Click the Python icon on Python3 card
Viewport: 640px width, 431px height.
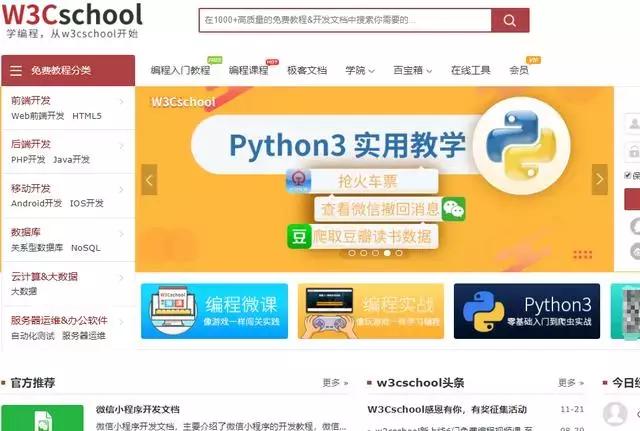(x=484, y=311)
